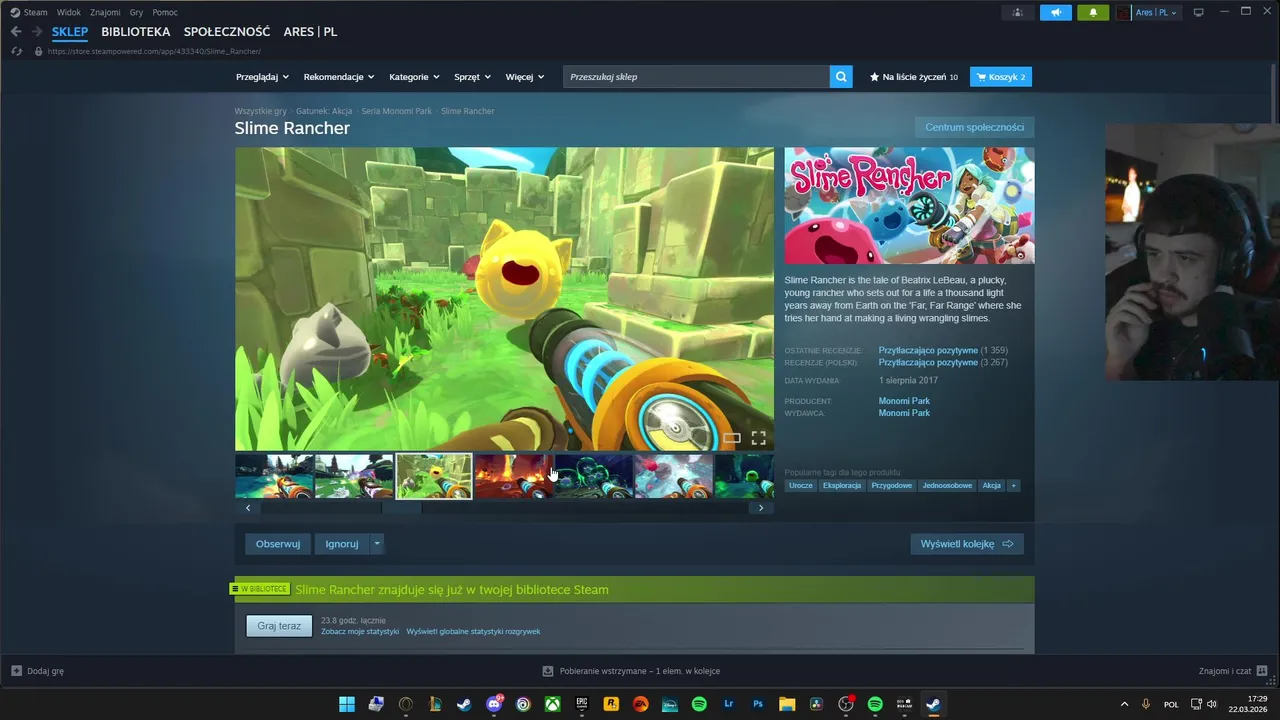Open Disney+ from the taskbar

(x=670, y=704)
